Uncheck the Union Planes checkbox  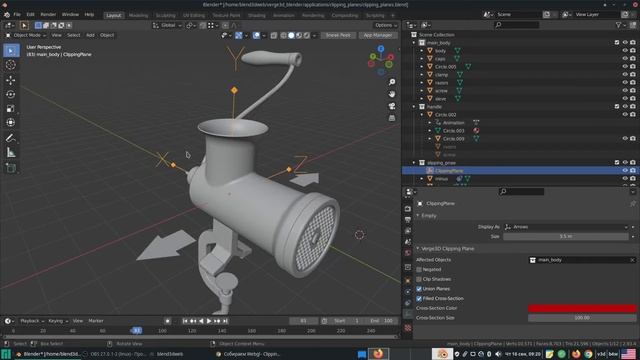pos(419,289)
